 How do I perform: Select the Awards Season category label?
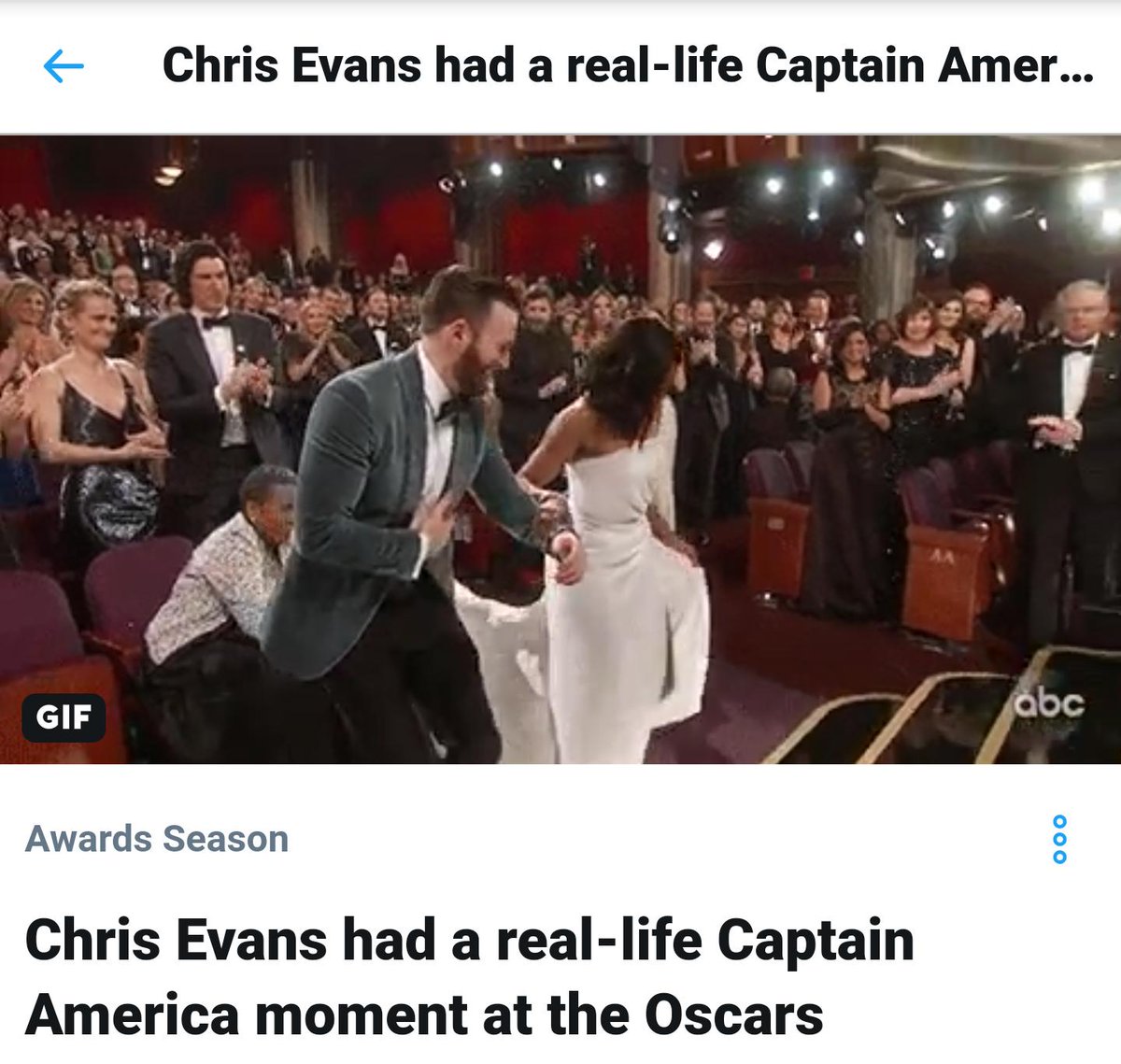(x=157, y=839)
